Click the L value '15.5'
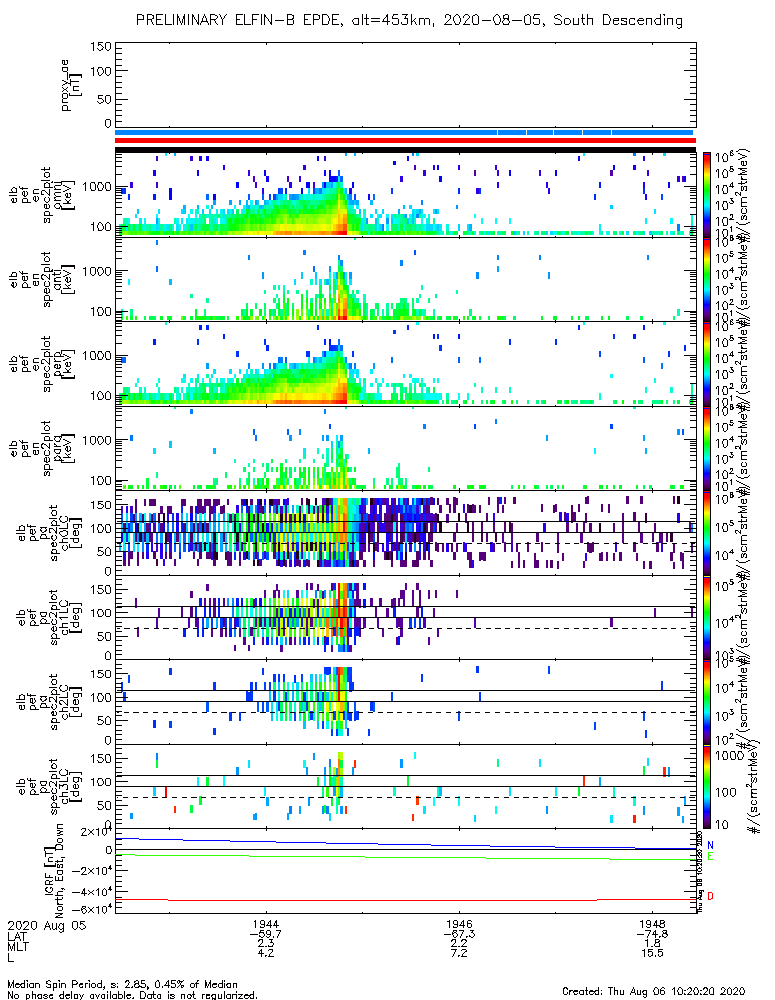775x1000 pixels. (653, 953)
